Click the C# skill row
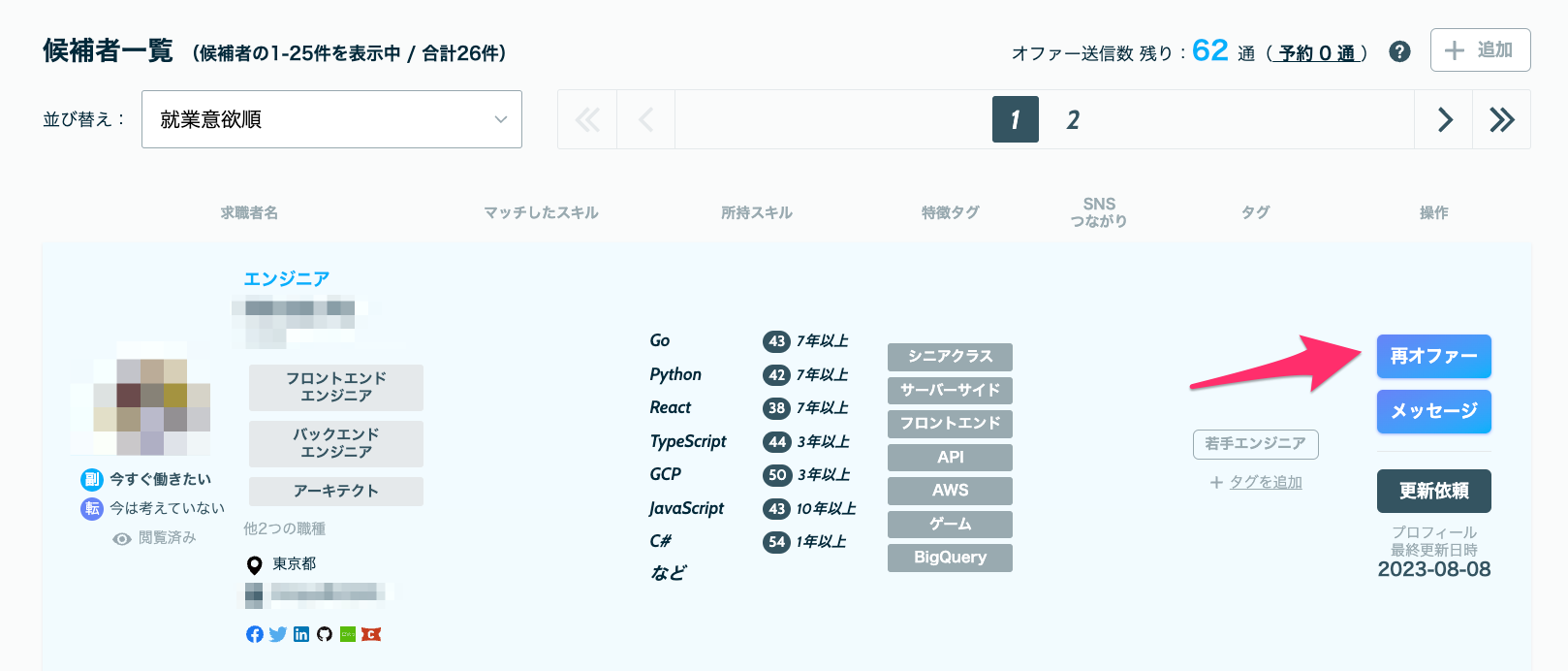 coord(752,541)
